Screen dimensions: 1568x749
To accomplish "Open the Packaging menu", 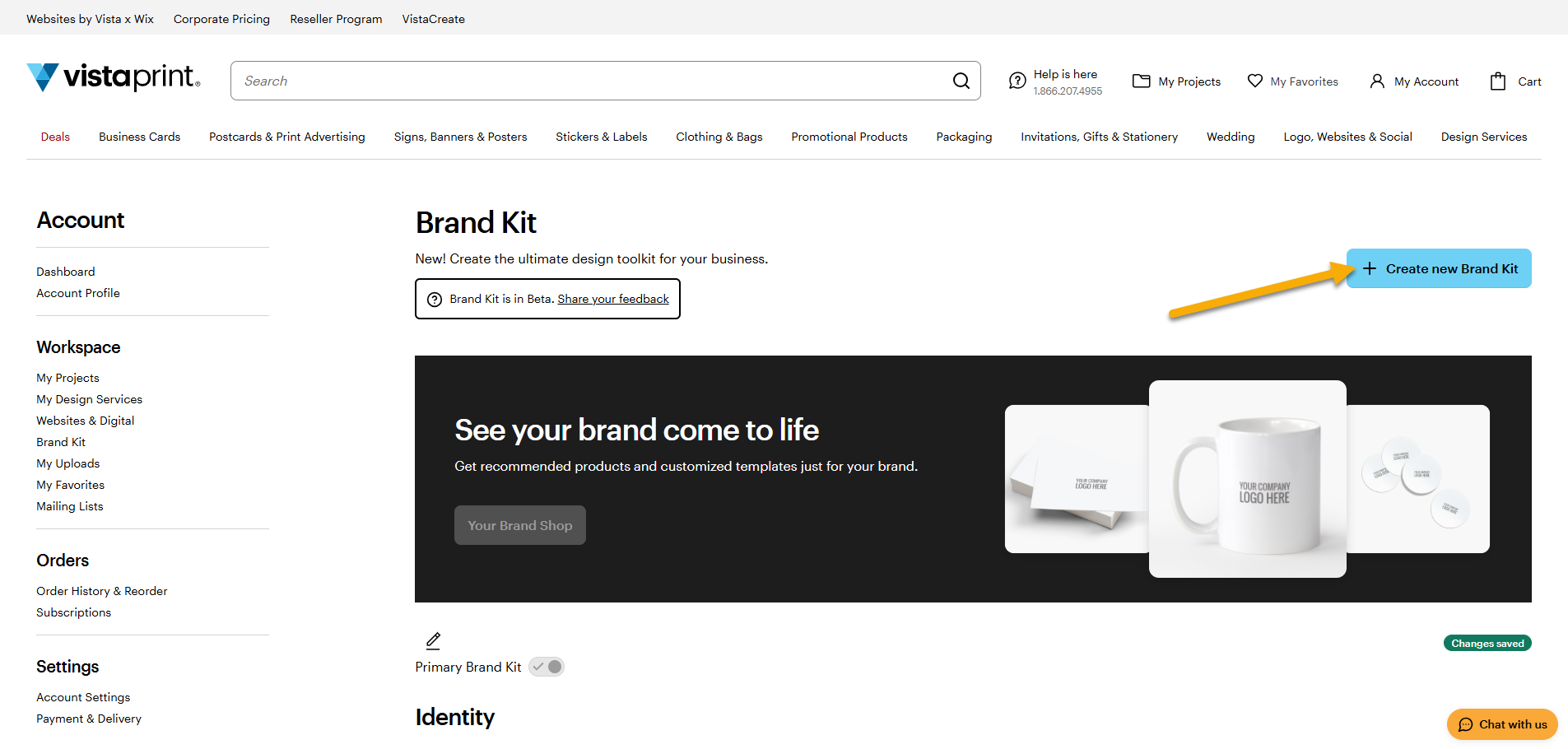I will tap(964, 137).
